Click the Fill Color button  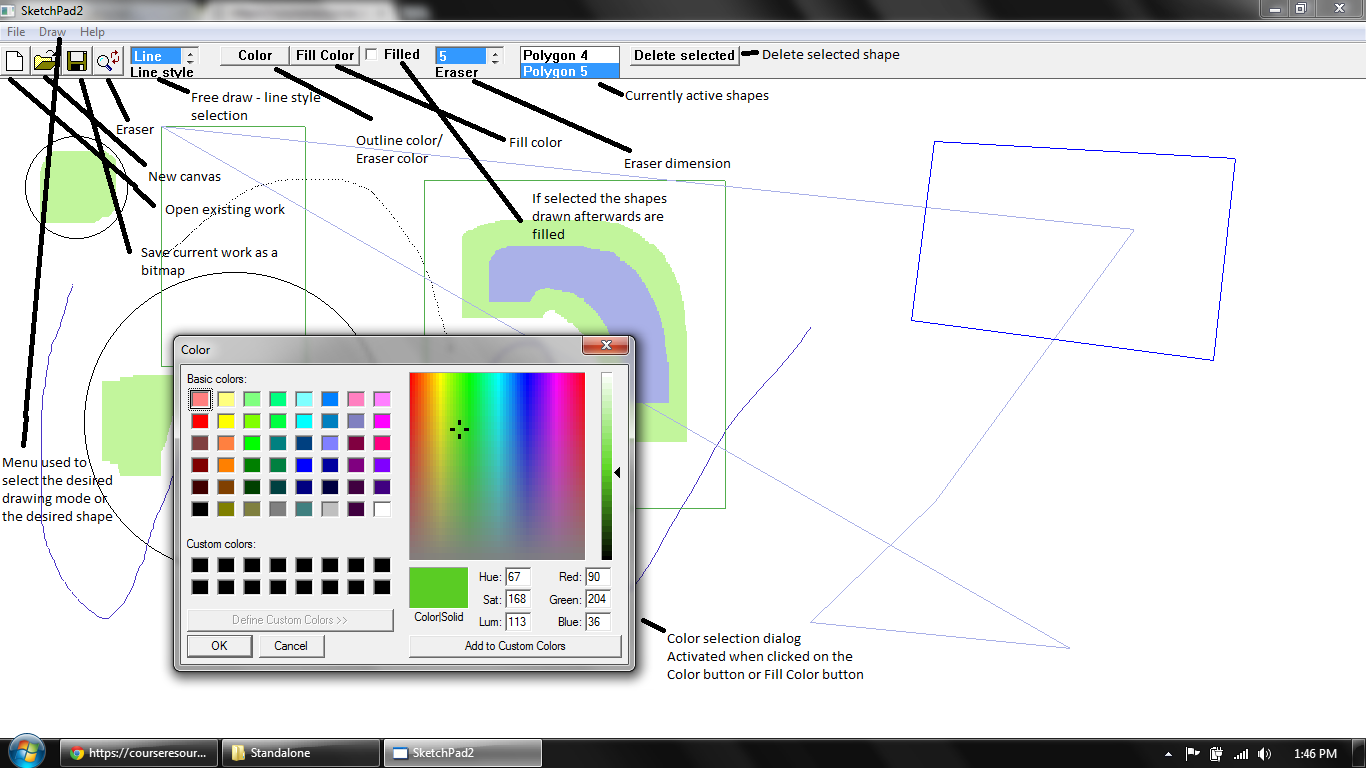[325, 56]
